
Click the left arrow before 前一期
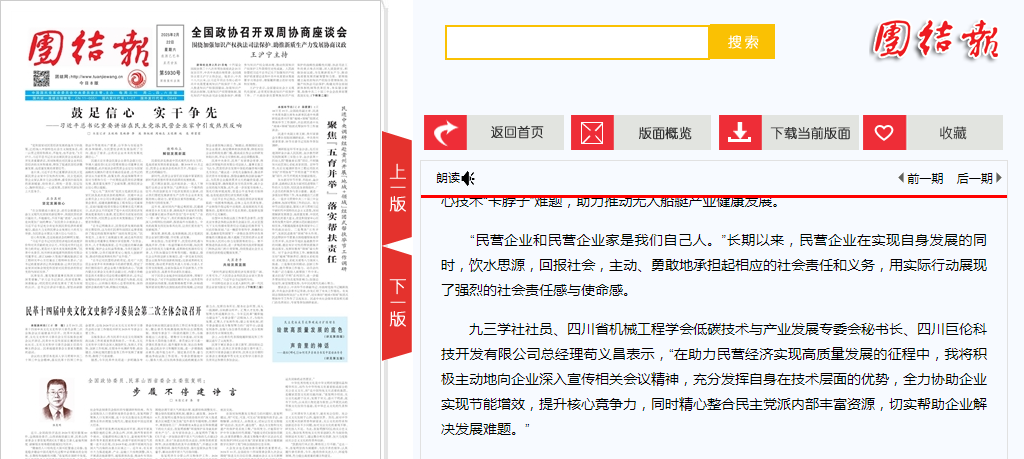(x=901, y=178)
